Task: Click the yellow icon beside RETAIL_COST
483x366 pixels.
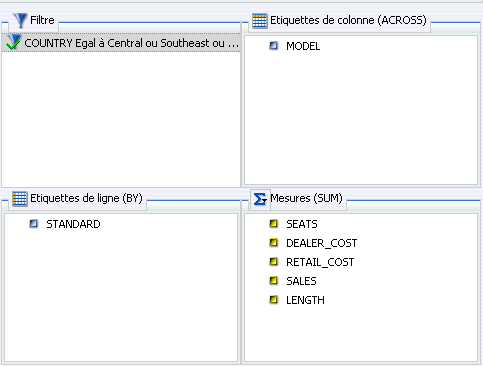Action: pos(273,262)
